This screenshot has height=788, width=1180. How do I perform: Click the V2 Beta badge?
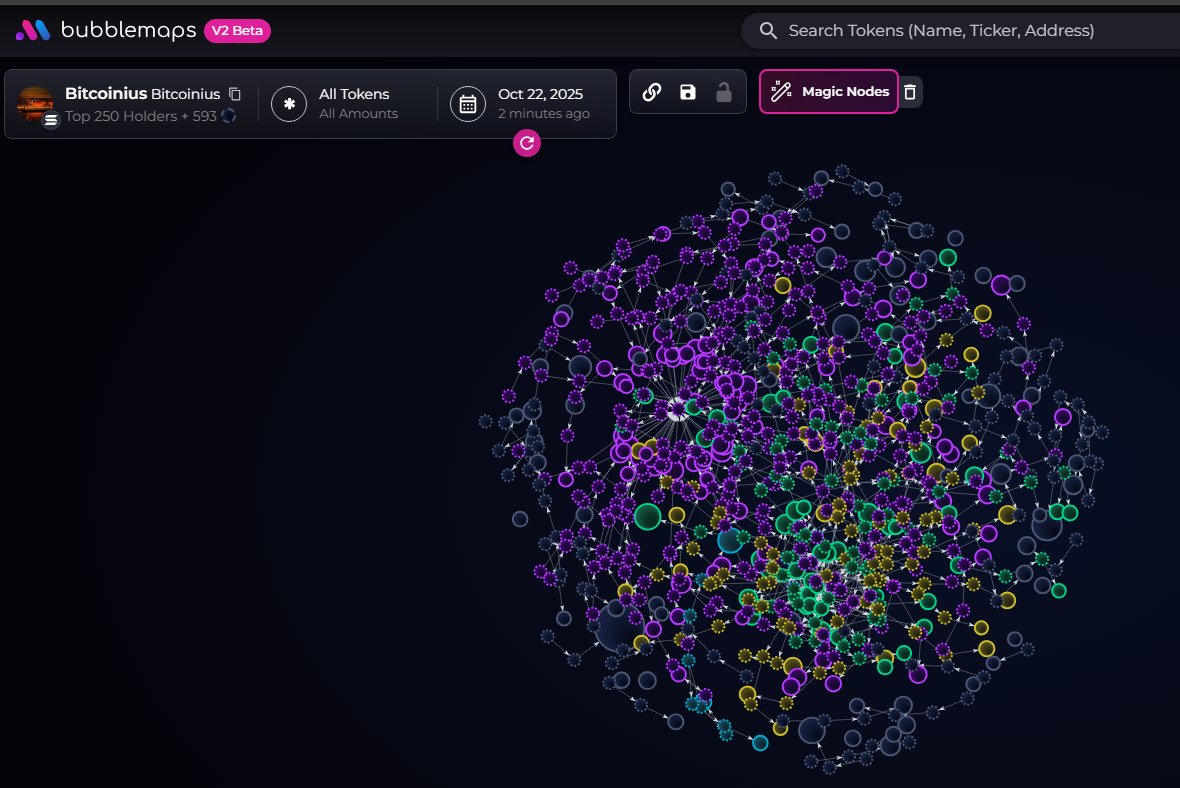click(237, 31)
